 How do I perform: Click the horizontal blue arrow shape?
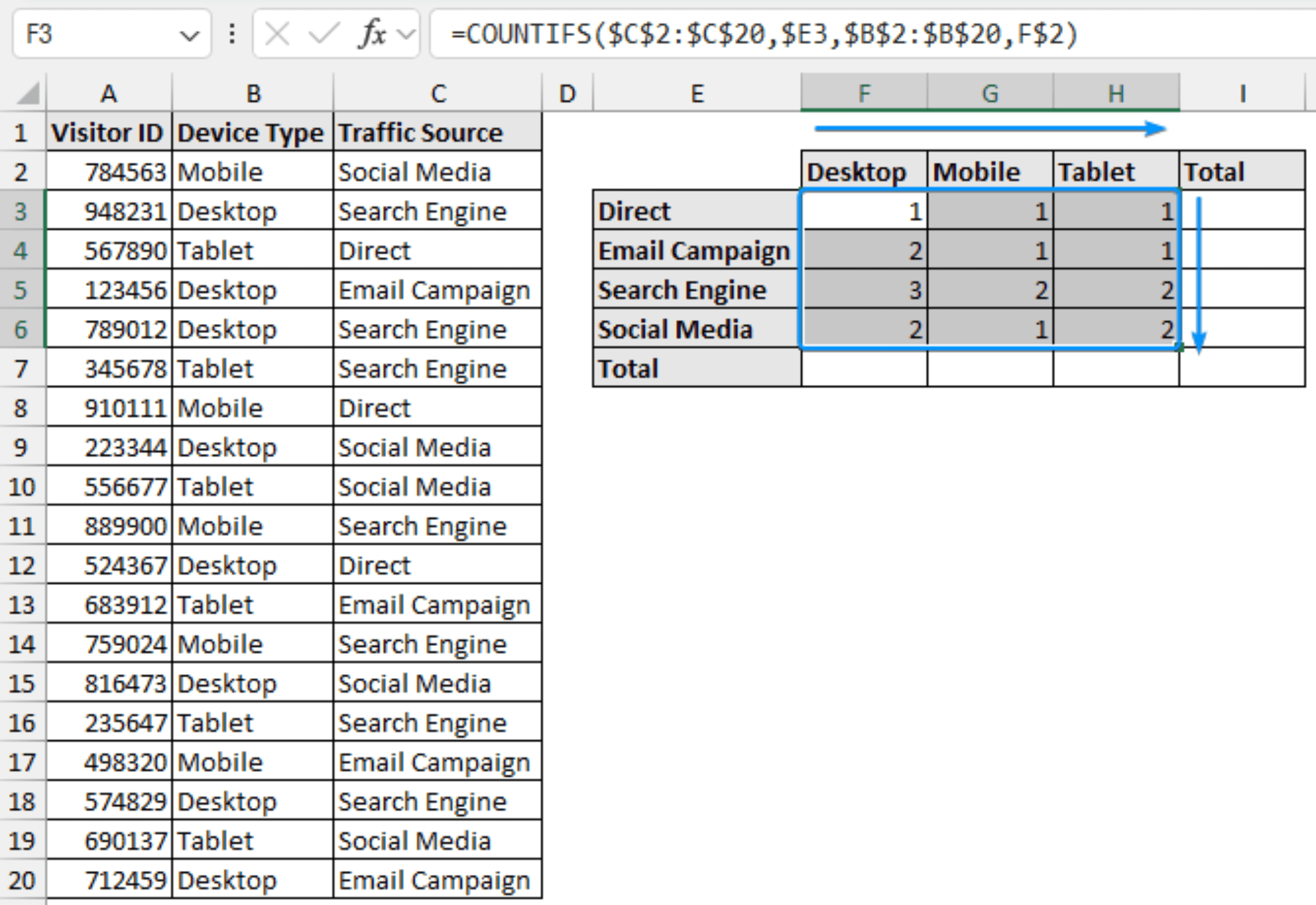[x=990, y=129]
